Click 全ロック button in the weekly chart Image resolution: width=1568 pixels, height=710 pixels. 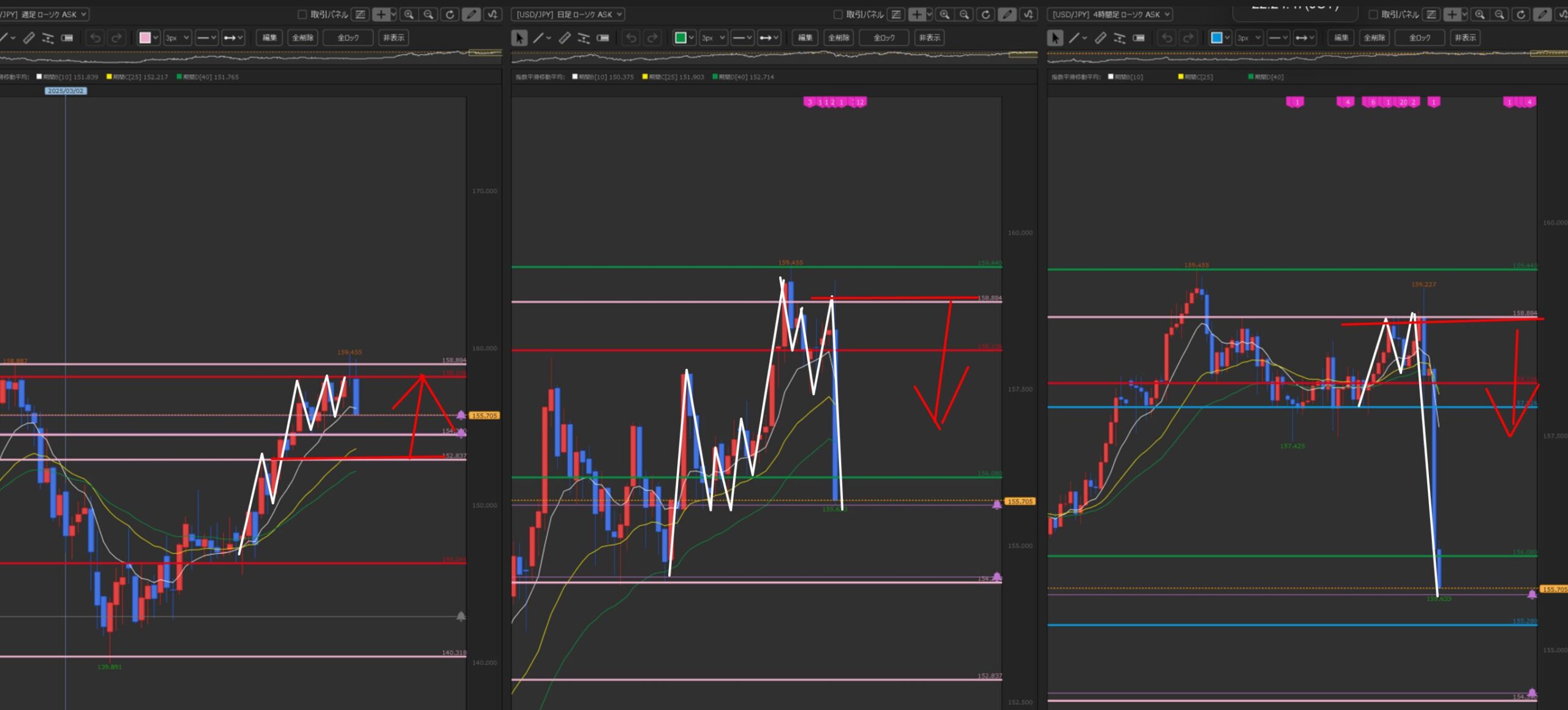point(348,38)
